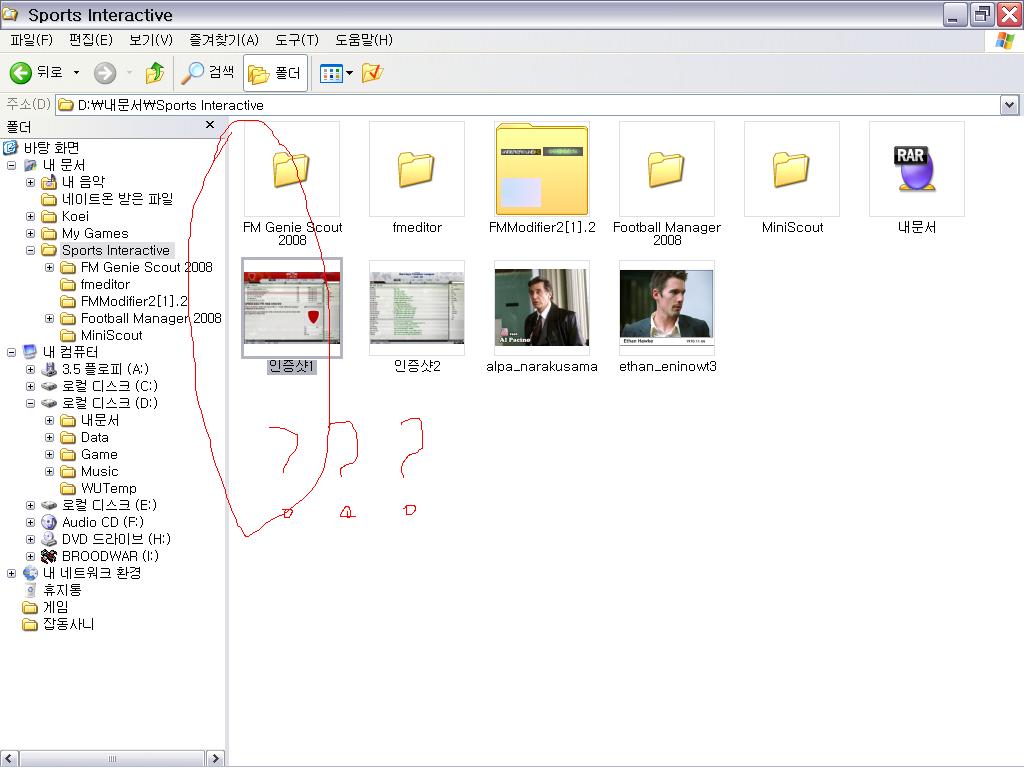Select the MiniScout folder icon in file view

pos(792,168)
